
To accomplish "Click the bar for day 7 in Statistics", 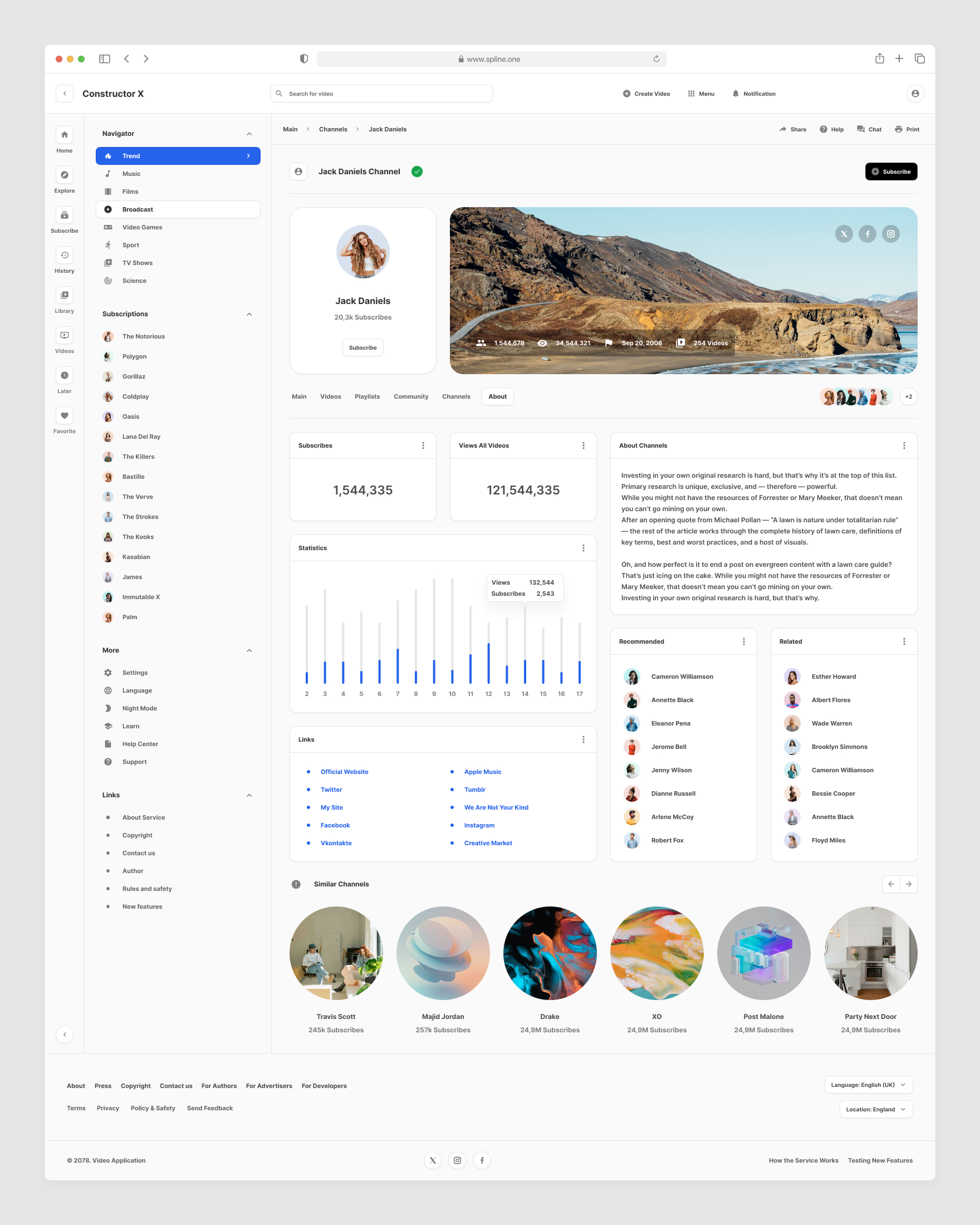I will tap(398, 642).
